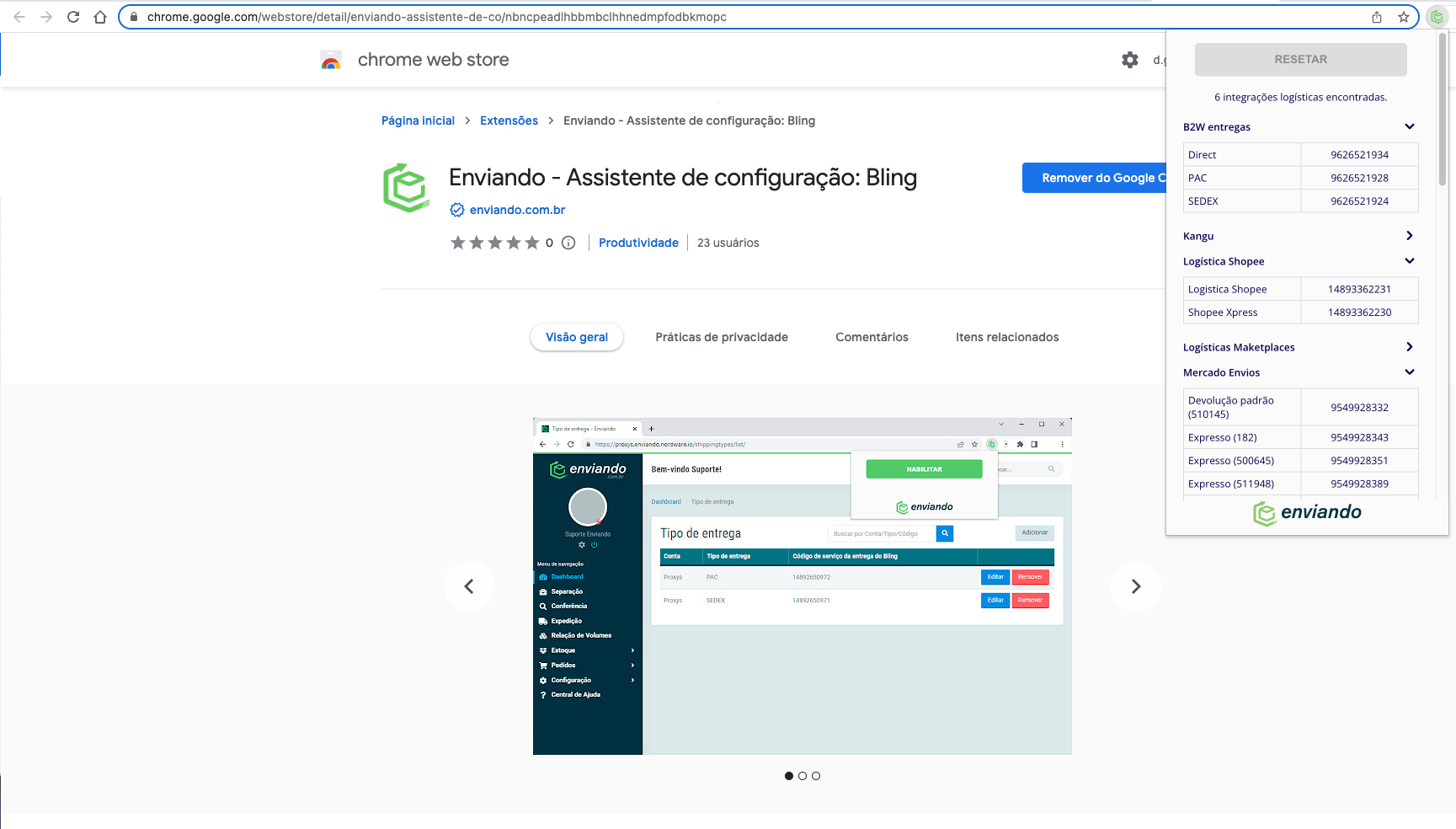Click the large Enviando extension logo

click(407, 187)
